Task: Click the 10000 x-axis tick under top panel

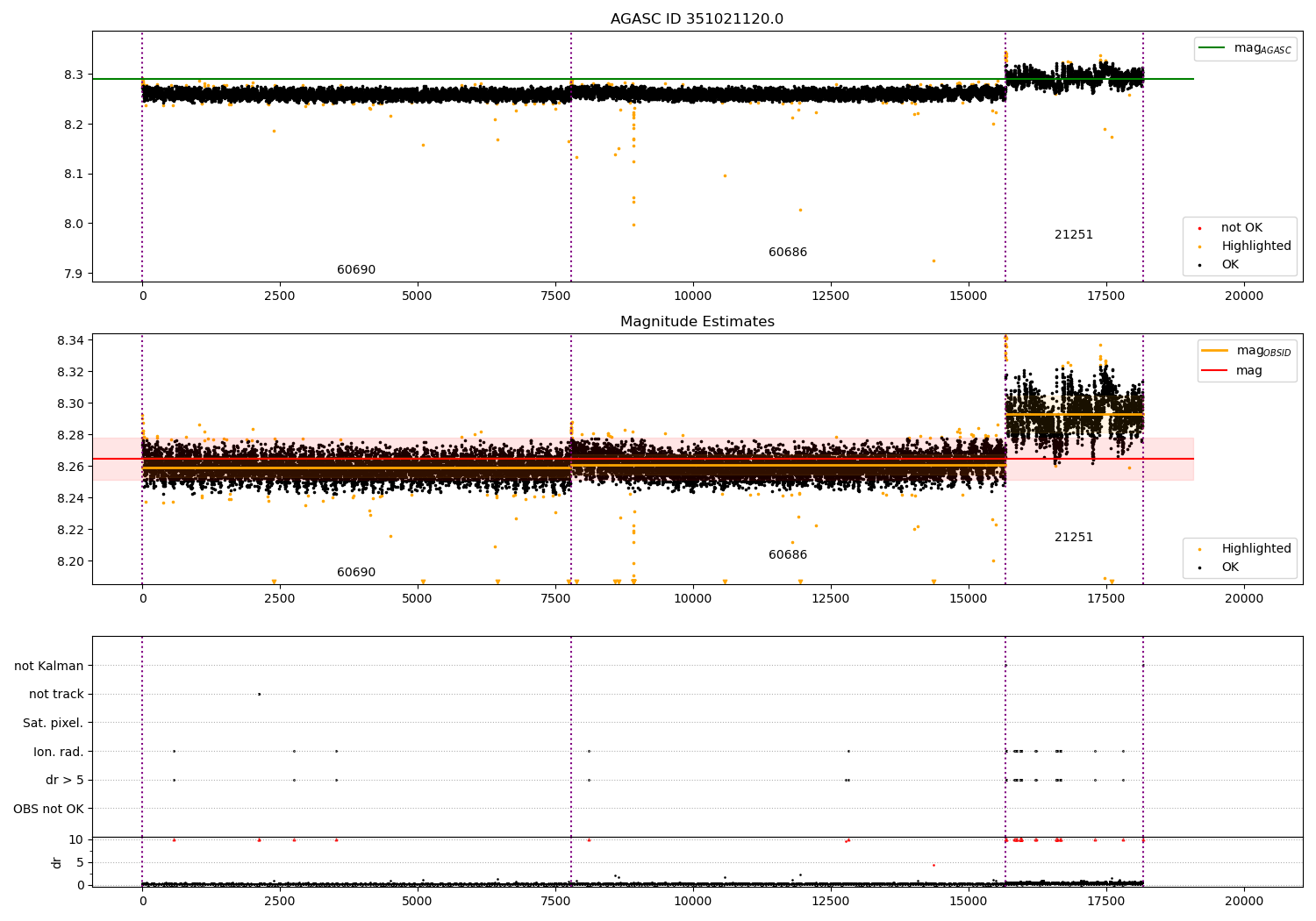Action: pyautogui.click(x=693, y=296)
